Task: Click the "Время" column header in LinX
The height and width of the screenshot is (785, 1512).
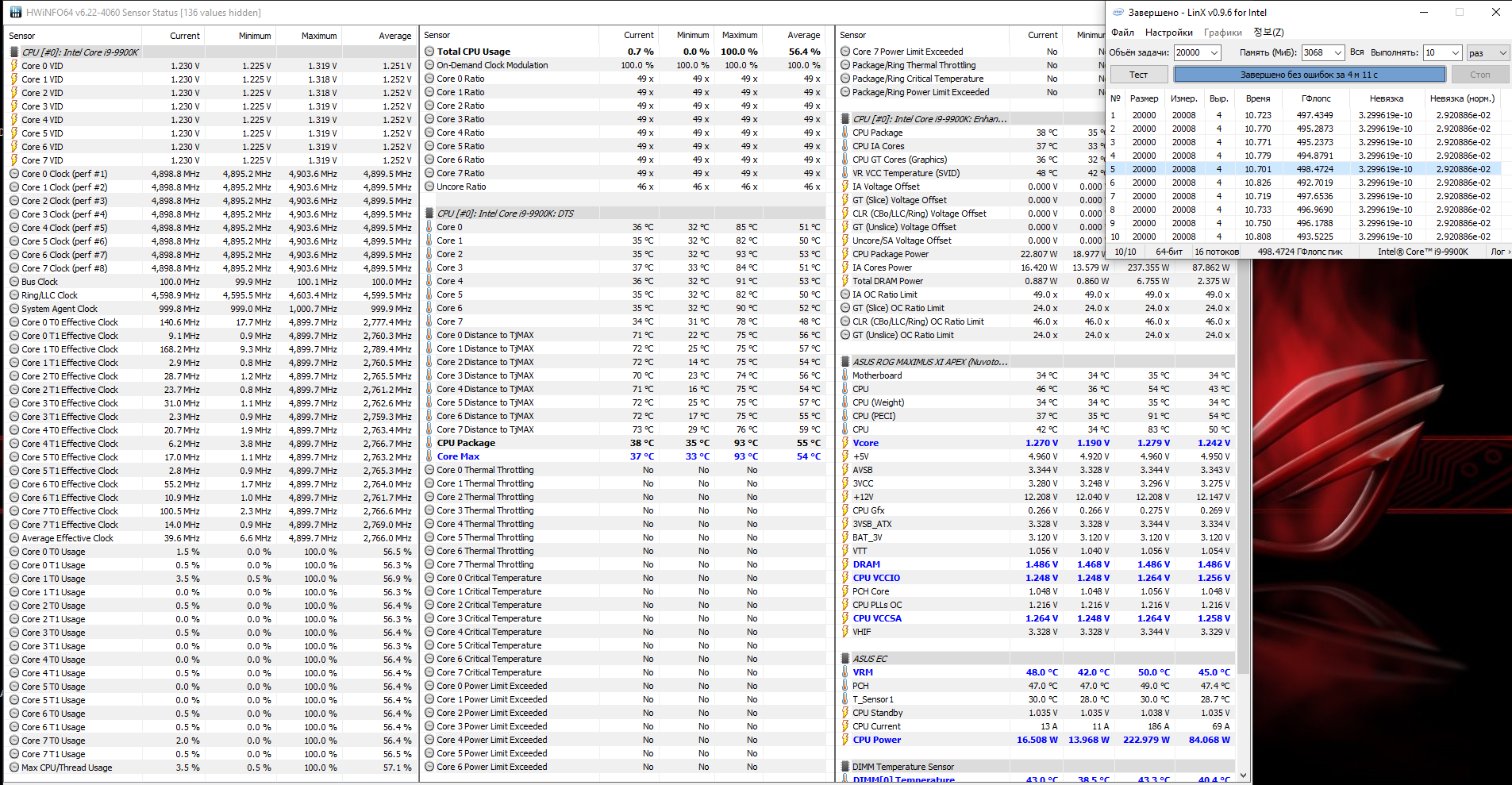Action: click(1258, 98)
